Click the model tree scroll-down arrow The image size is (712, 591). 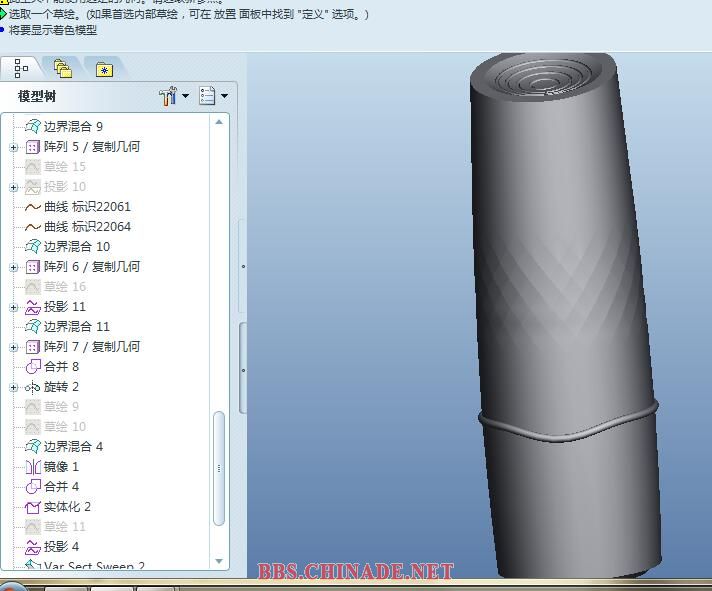[219, 563]
